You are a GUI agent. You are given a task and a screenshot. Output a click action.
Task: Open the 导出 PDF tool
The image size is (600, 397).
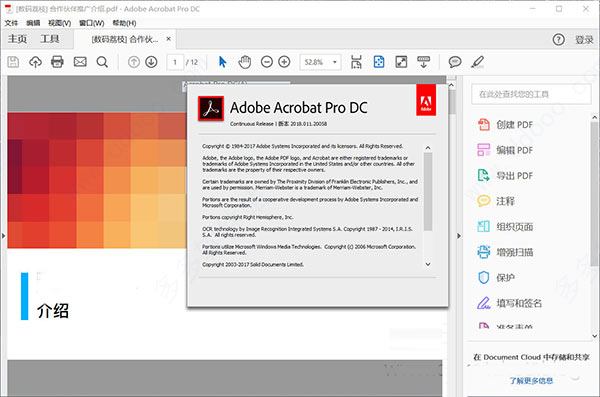505,176
